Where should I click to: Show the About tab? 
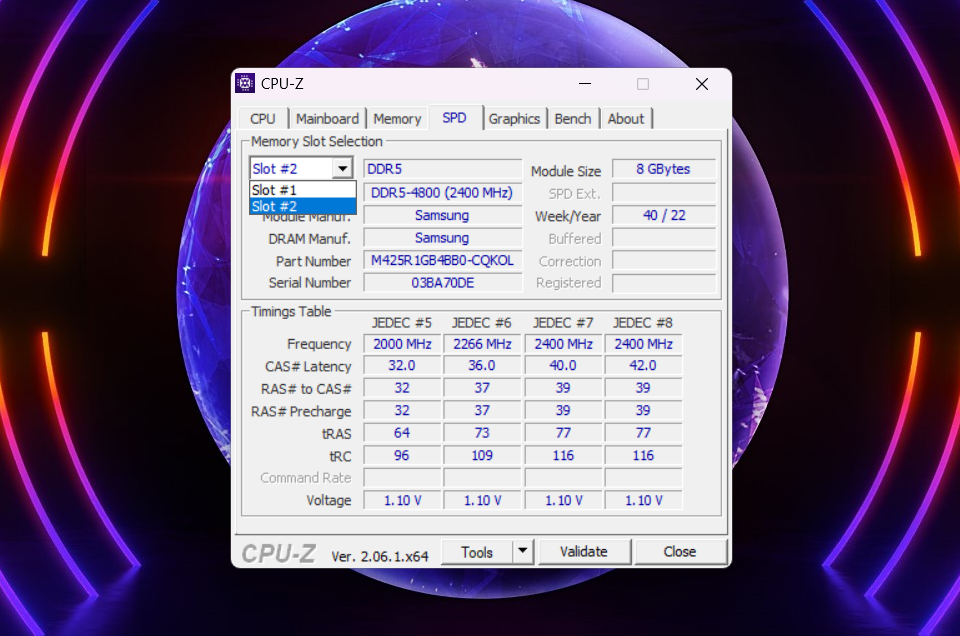(626, 119)
